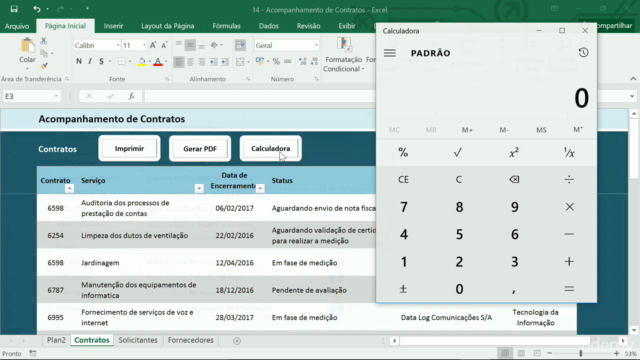
Task: Toggle bold formatting N
Action: (79, 62)
